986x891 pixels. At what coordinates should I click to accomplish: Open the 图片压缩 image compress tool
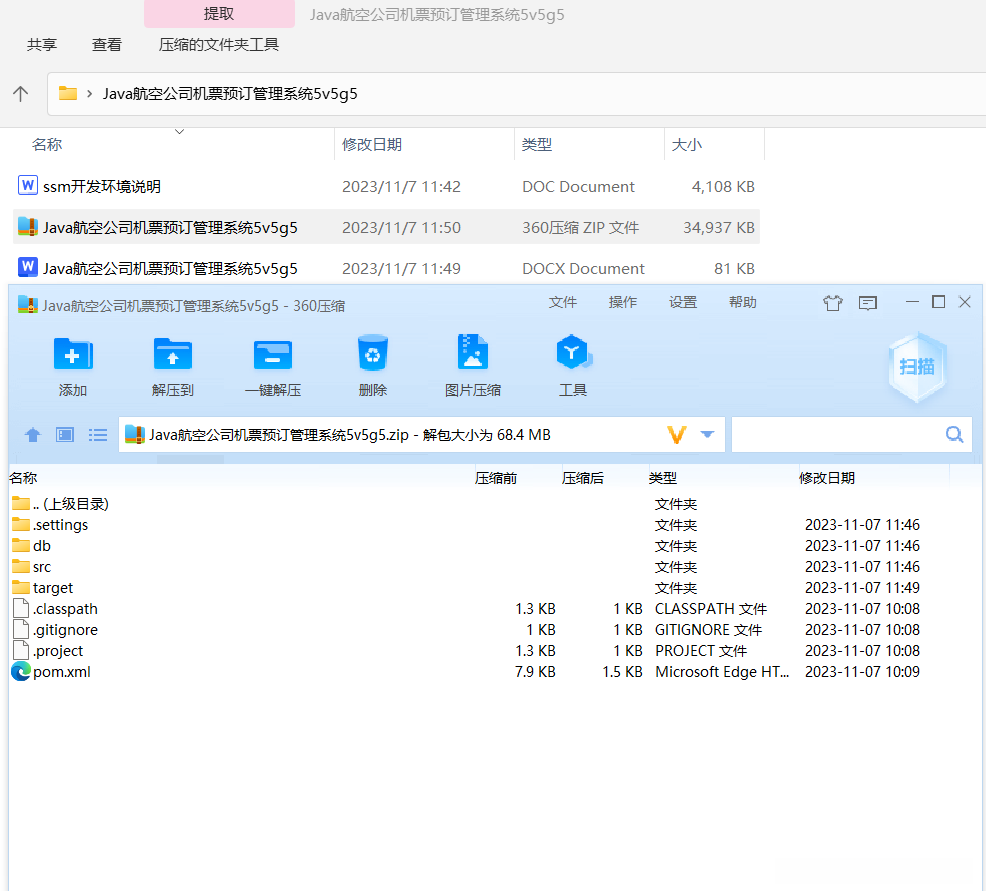tap(472, 353)
